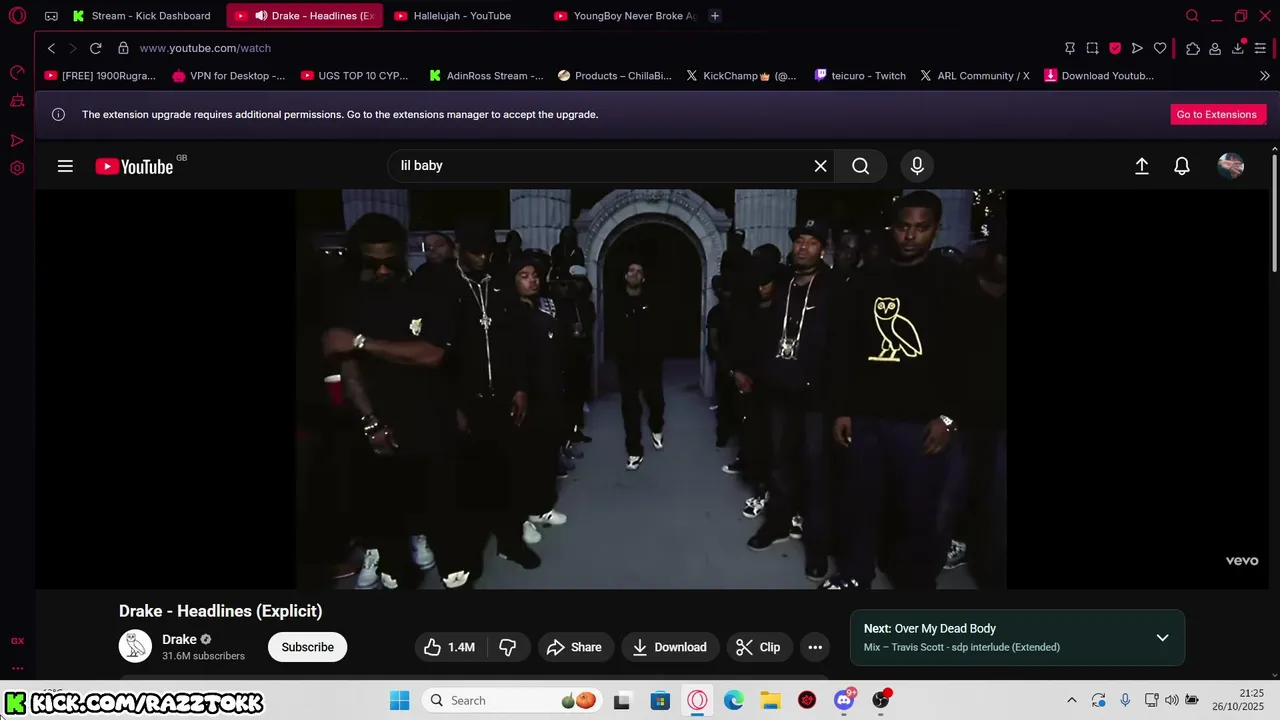Go back to previous page

(52, 48)
